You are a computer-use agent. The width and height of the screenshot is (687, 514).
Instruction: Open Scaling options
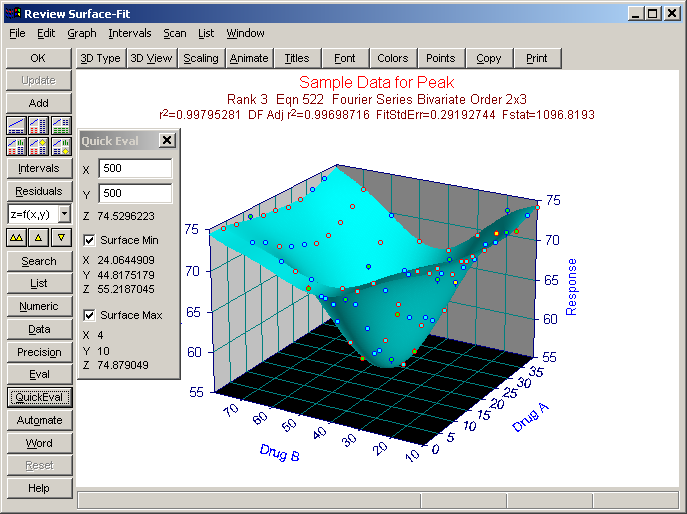point(201,58)
